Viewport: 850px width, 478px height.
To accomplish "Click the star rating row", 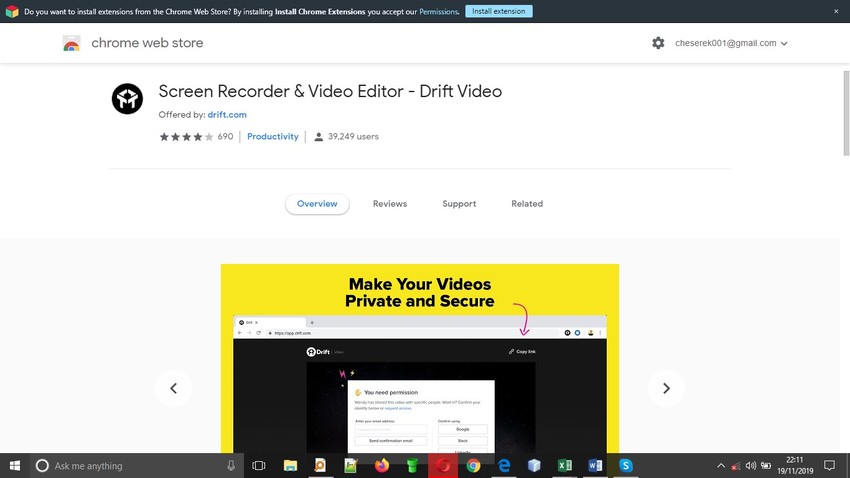I will pyautogui.click(x=186, y=137).
